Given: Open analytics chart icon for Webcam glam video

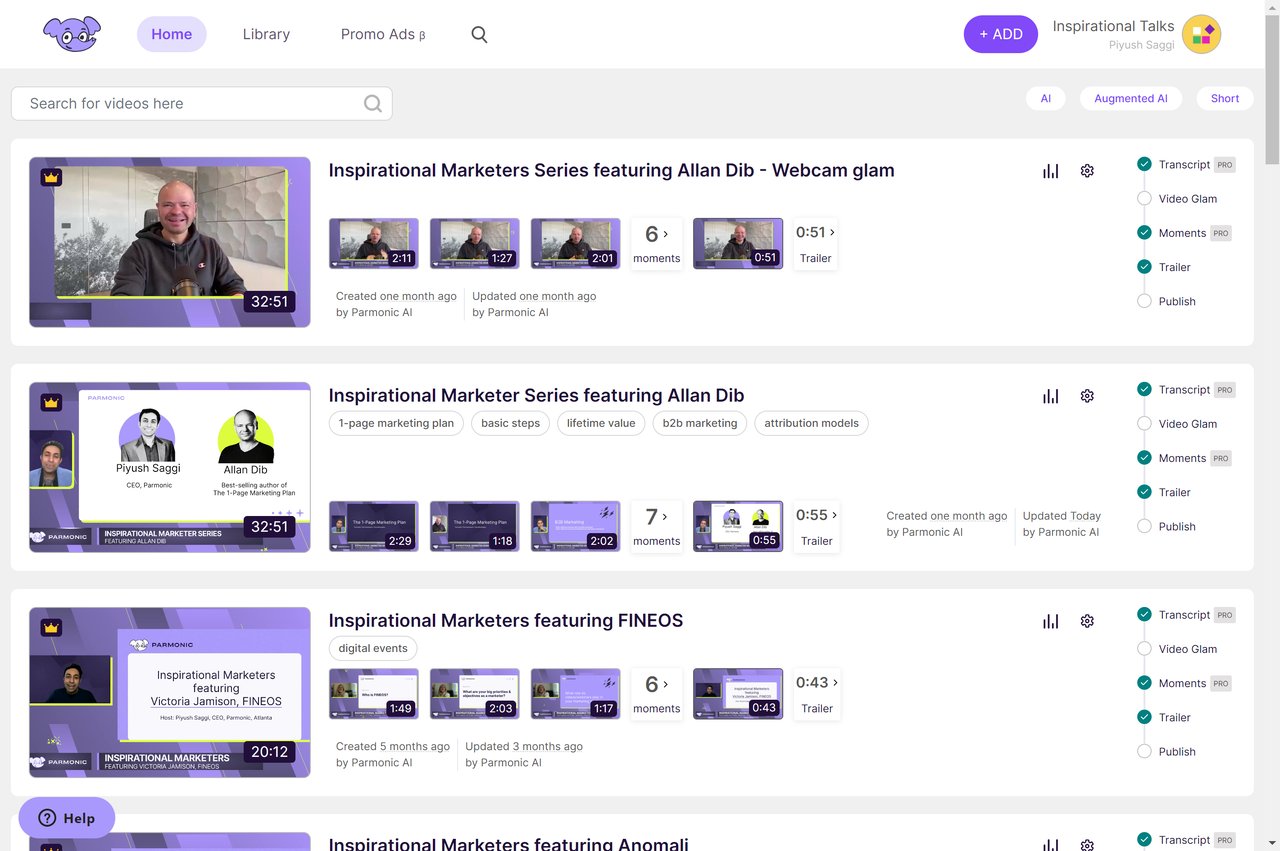Looking at the screenshot, I should 1050,171.
